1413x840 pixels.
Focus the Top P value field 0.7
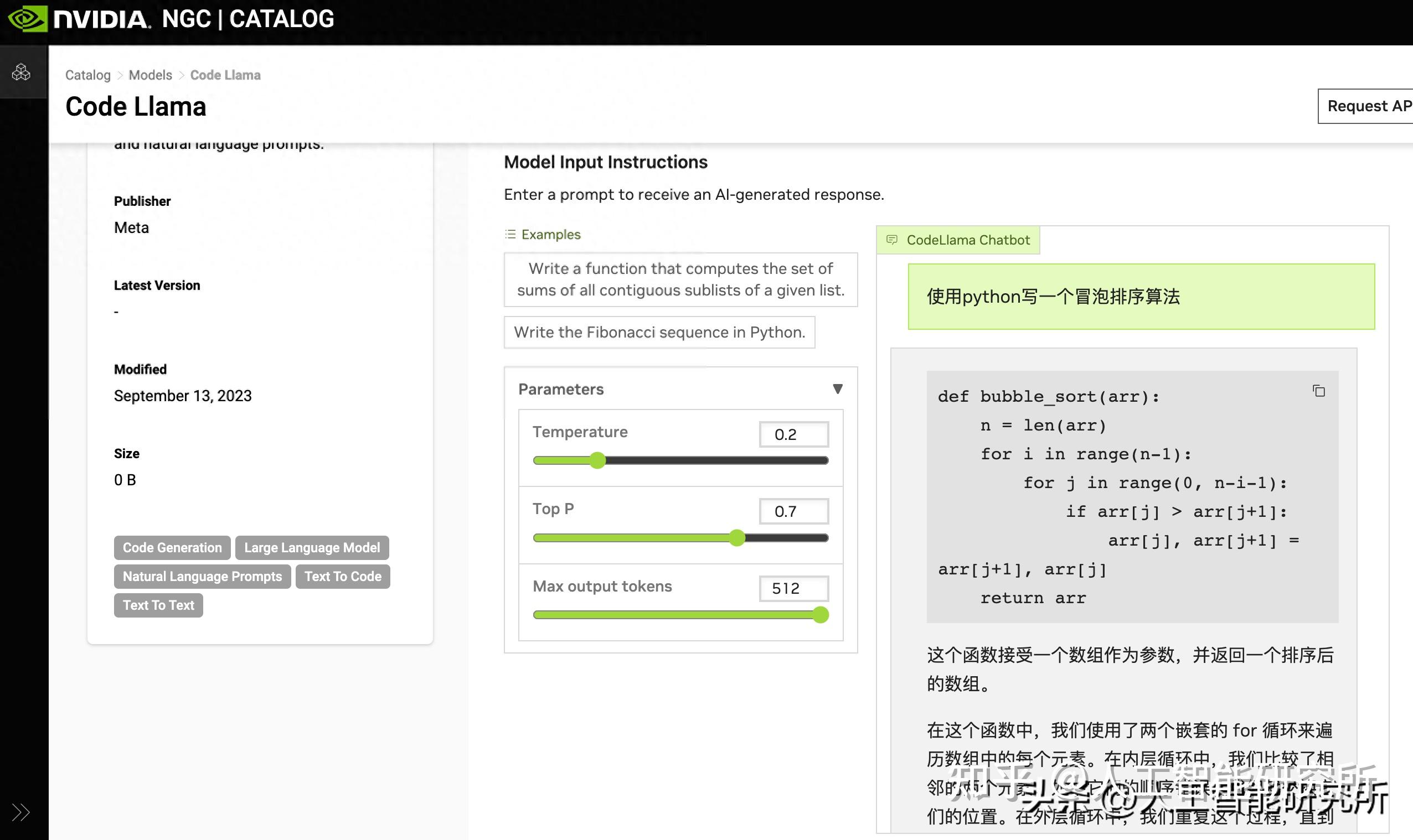point(793,512)
